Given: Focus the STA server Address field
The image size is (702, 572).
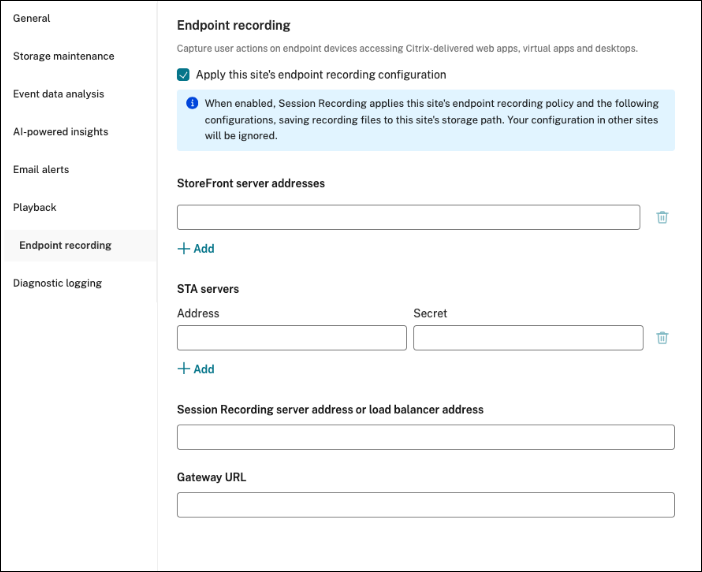Looking at the screenshot, I should [291, 338].
